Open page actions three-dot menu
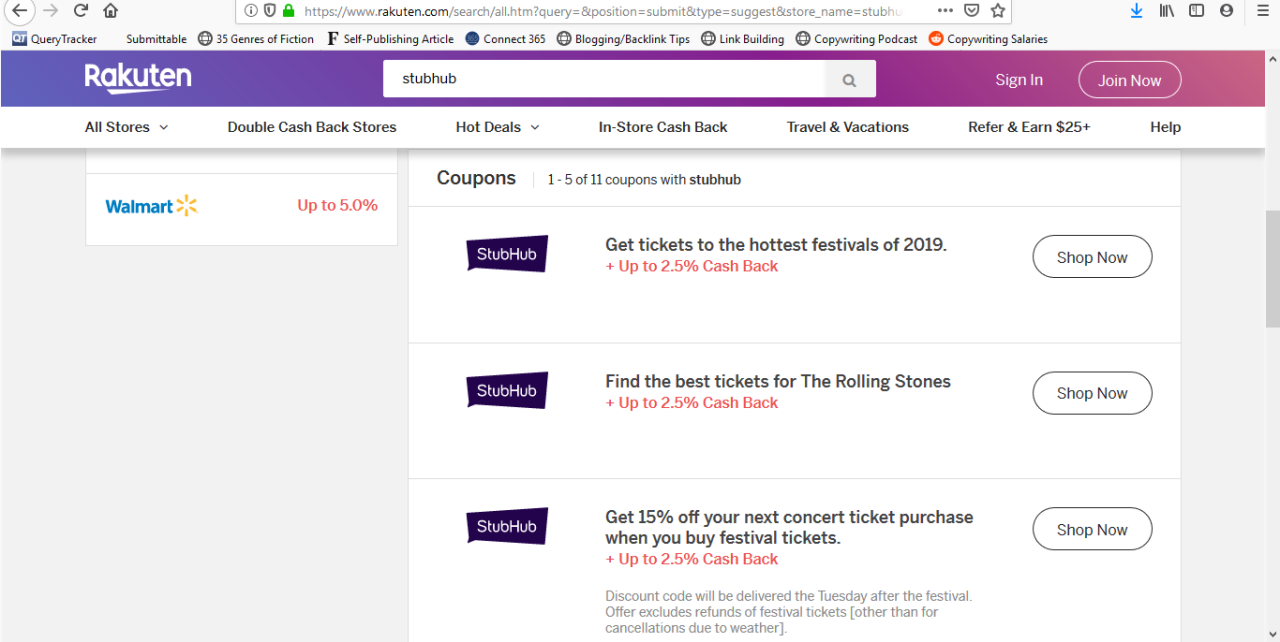 coord(945,11)
